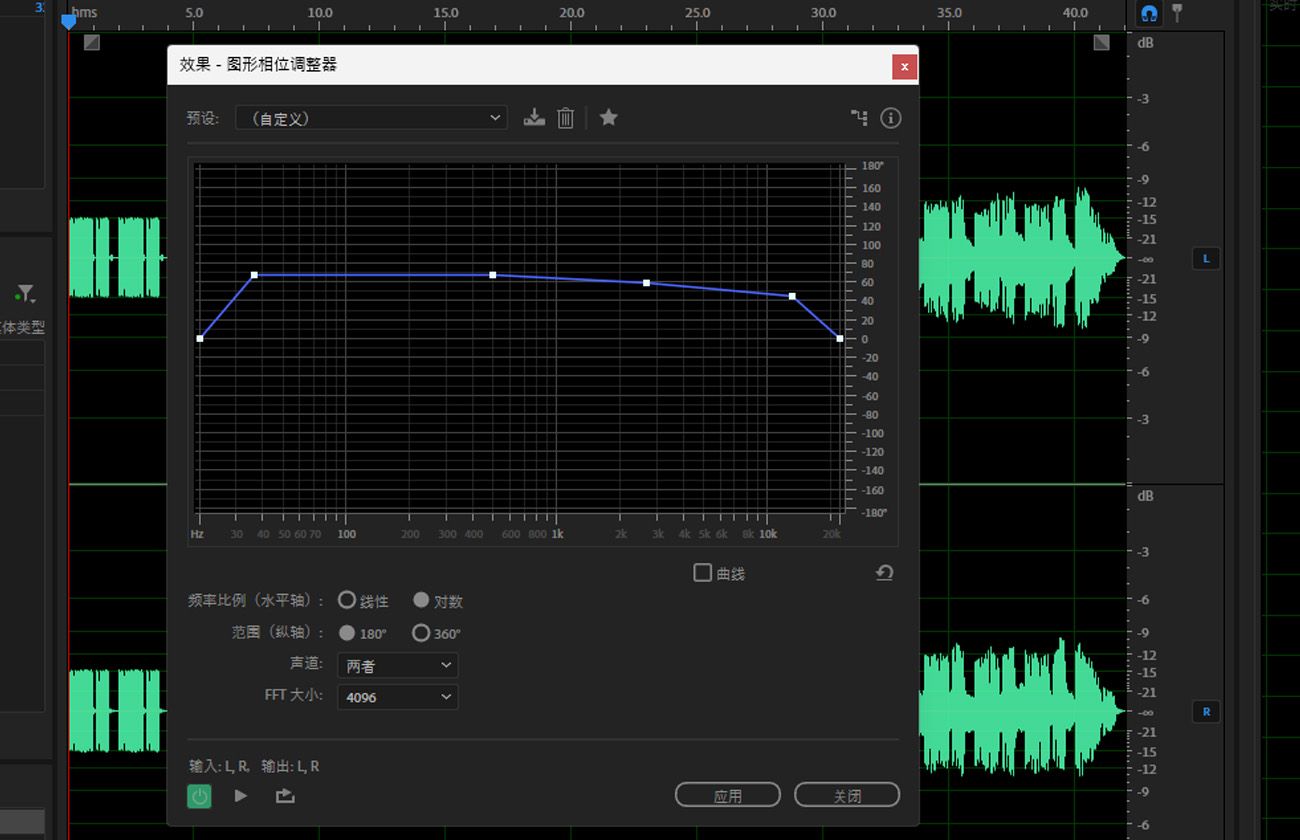Select the curve start point at 0° on the left edge
Image resolution: width=1300 pixels, height=840 pixels.
pyautogui.click(x=200, y=339)
